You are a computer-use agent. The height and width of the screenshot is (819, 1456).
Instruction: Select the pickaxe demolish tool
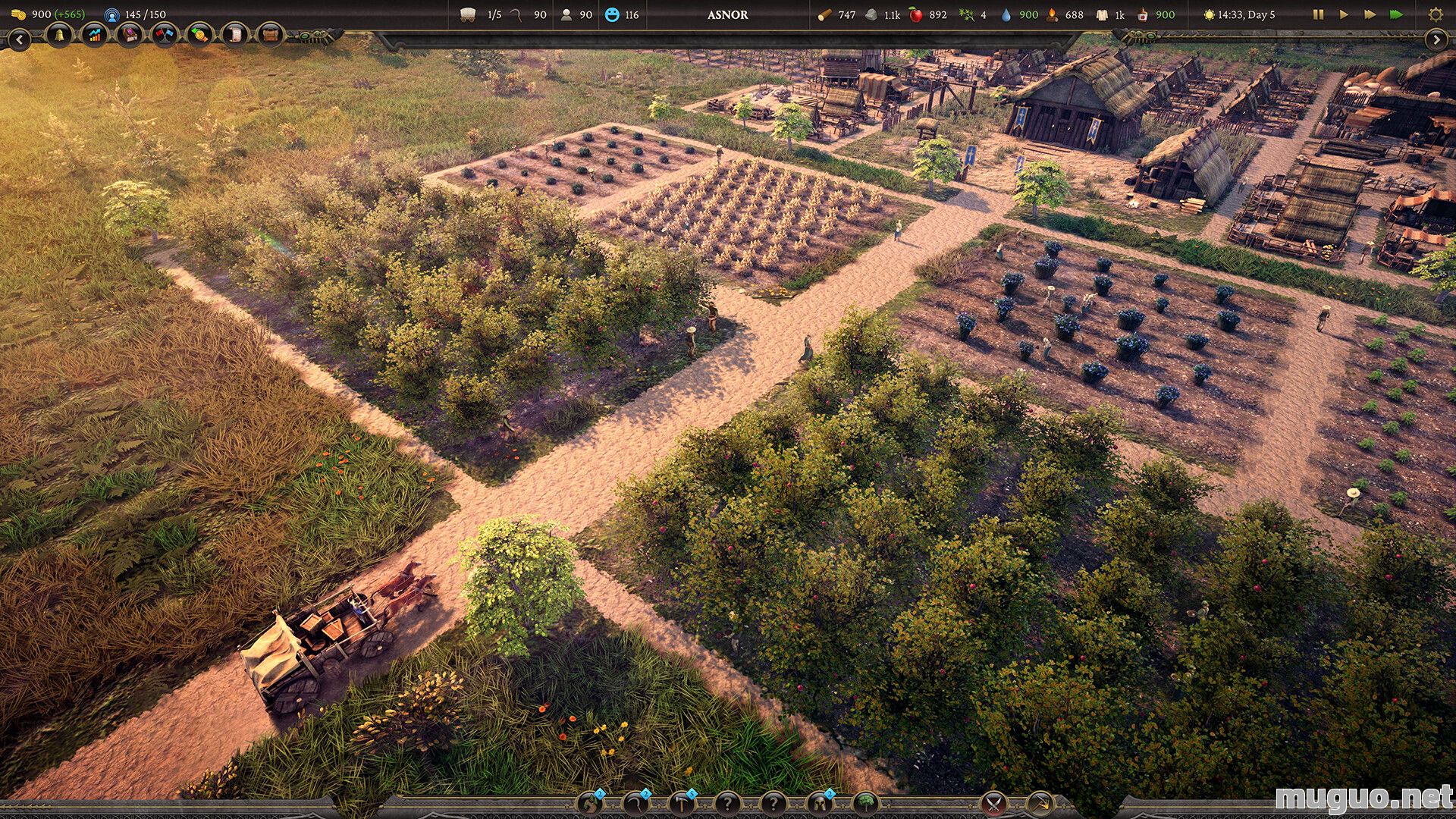pyautogui.click(x=1040, y=802)
